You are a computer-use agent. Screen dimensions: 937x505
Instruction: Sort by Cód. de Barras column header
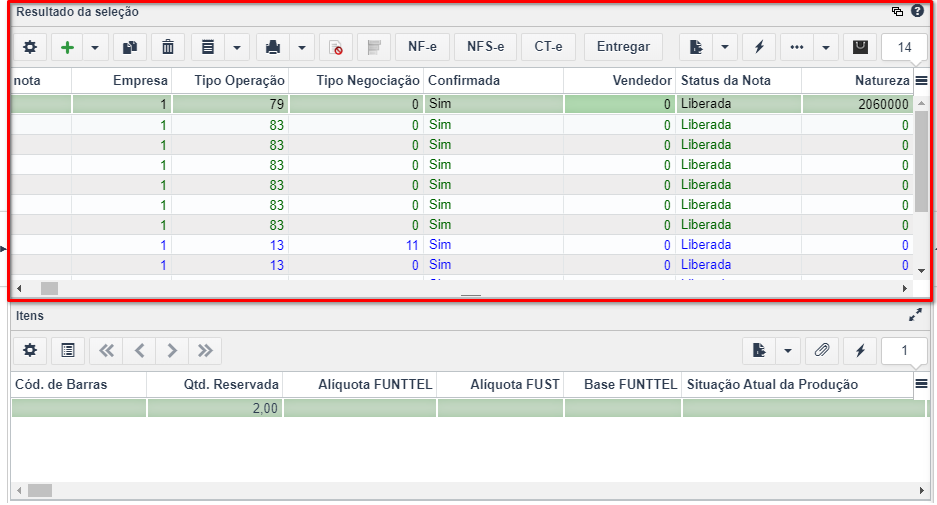point(79,384)
